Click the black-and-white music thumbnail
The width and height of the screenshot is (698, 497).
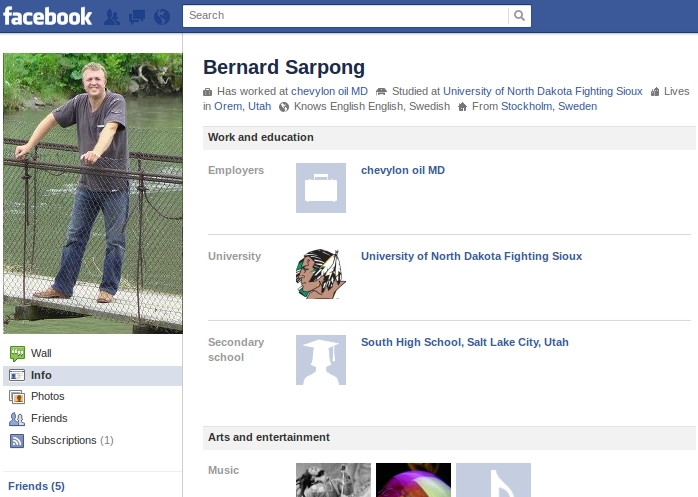[x=333, y=480]
